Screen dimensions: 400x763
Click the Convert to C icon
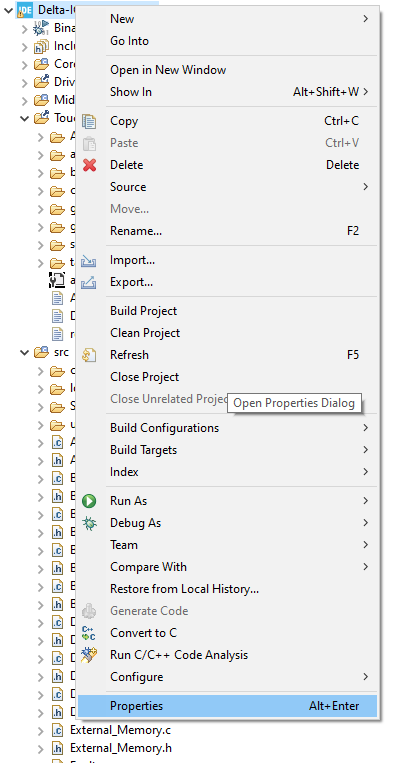(89, 633)
